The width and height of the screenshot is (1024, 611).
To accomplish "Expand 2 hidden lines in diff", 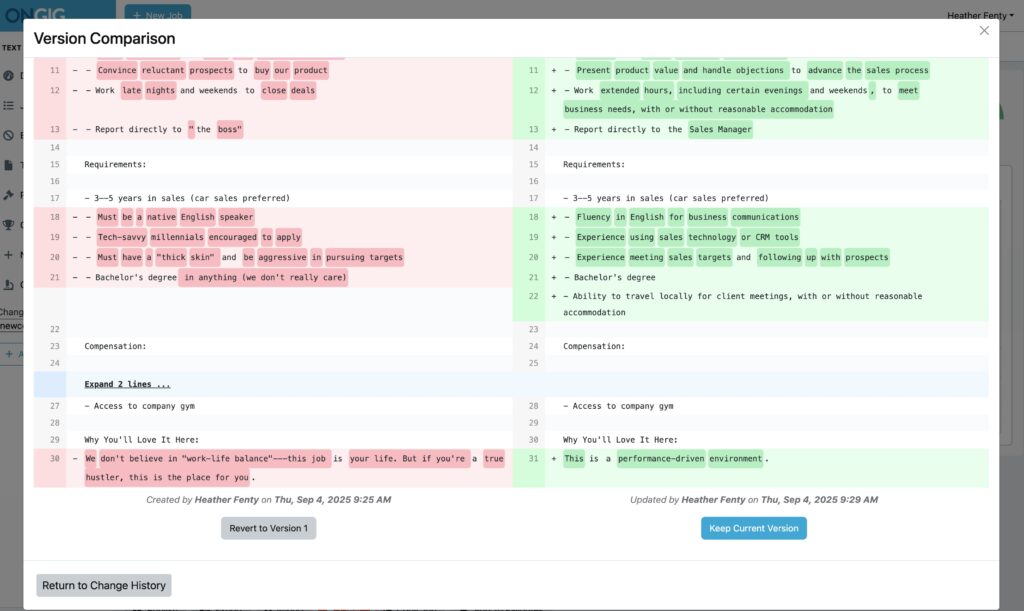I will click(127, 384).
